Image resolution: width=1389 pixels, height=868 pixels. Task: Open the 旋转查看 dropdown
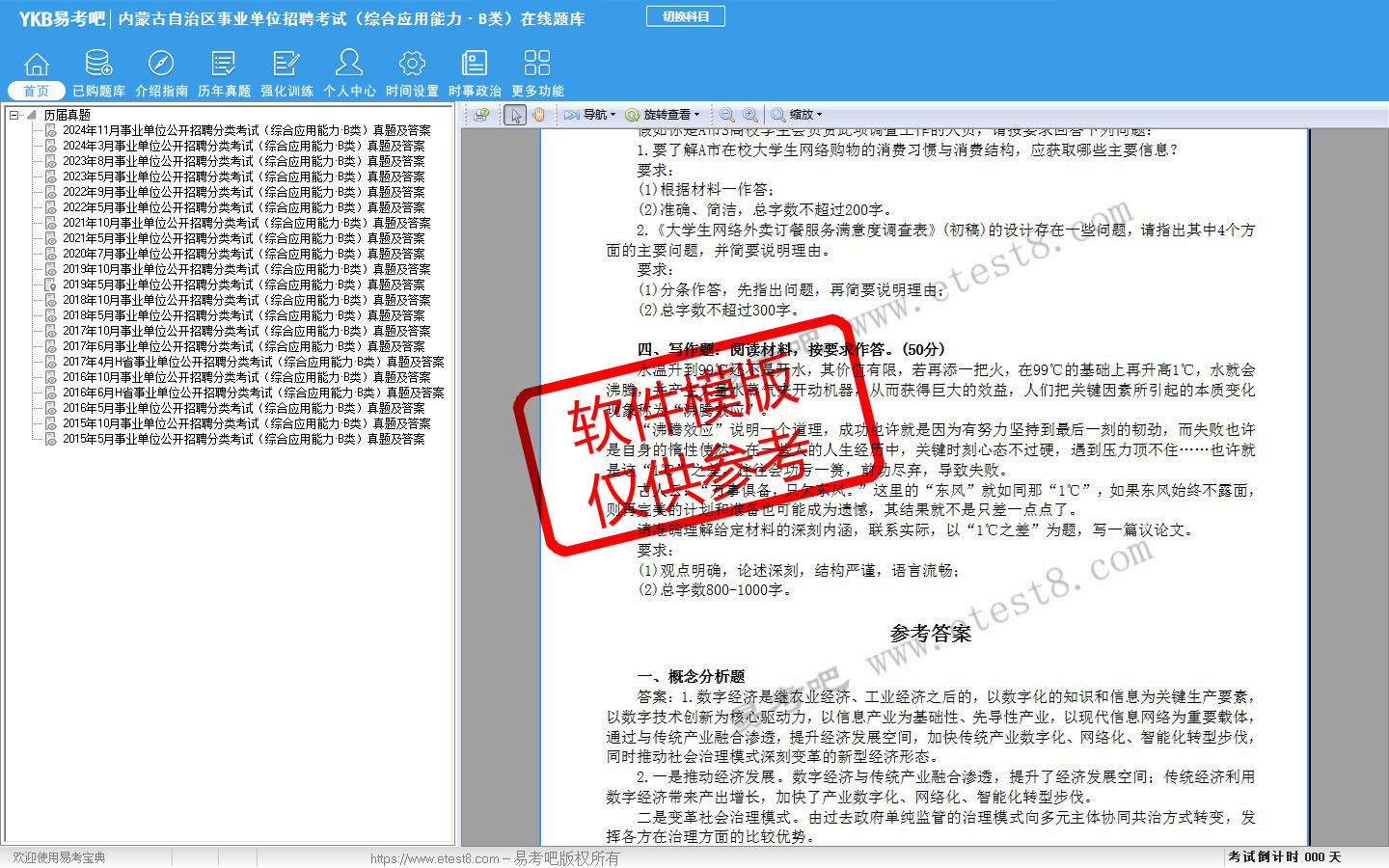point(663,115)
